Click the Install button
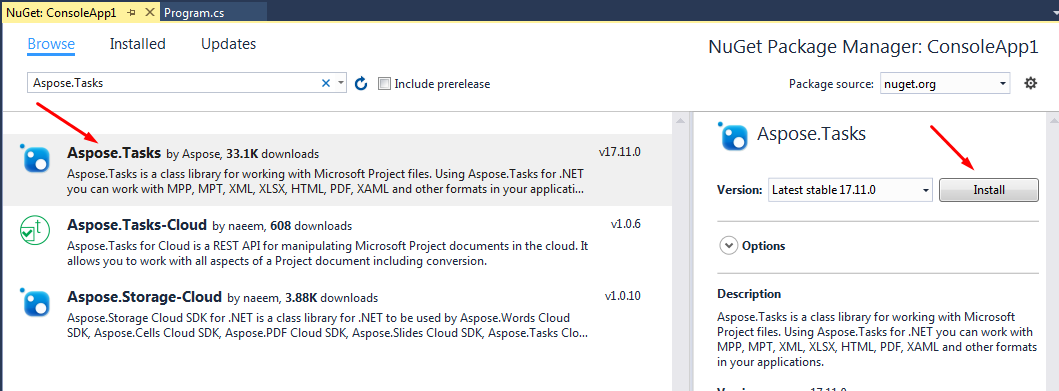 (x=989, y=190)
